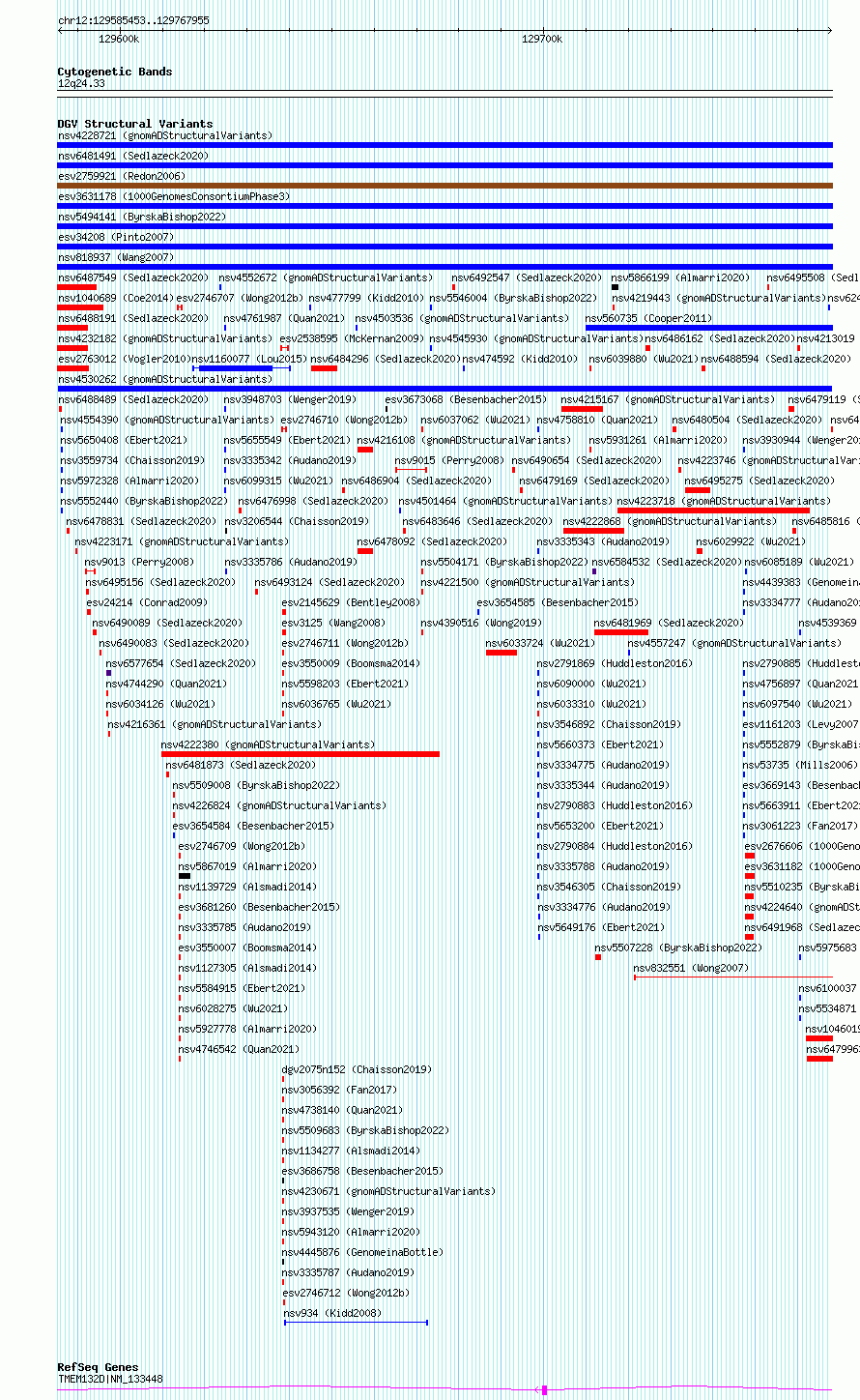The height and width of the screenshot is (1400, 860).
Task: Click the nsv560735 Cooper2011 label
Action: tap(648, 318)
